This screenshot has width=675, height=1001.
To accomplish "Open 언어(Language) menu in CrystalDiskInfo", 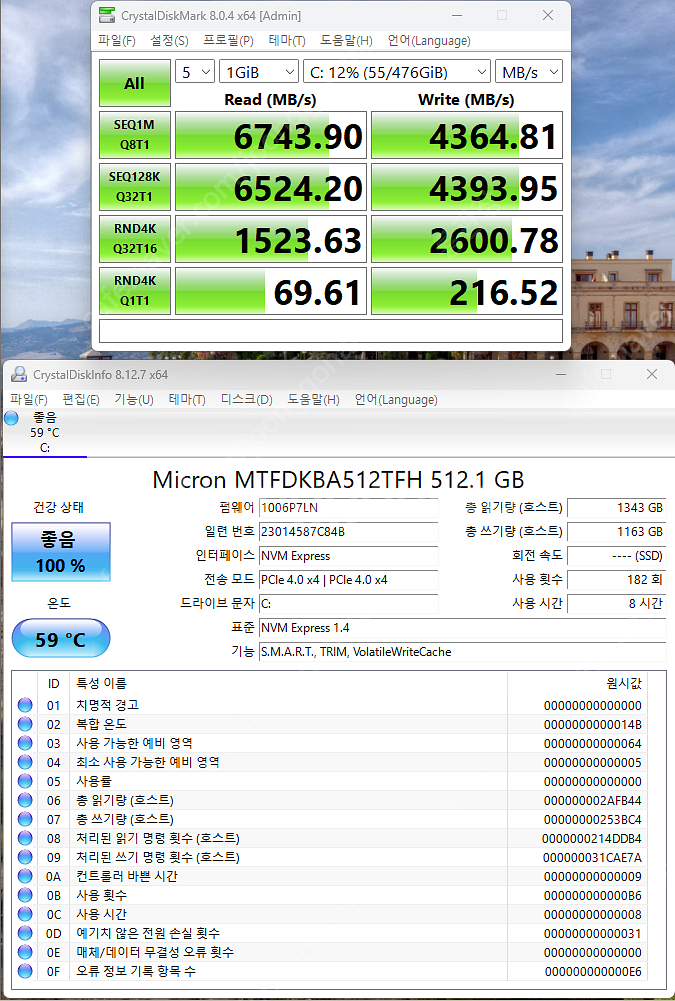I will 396,400.
